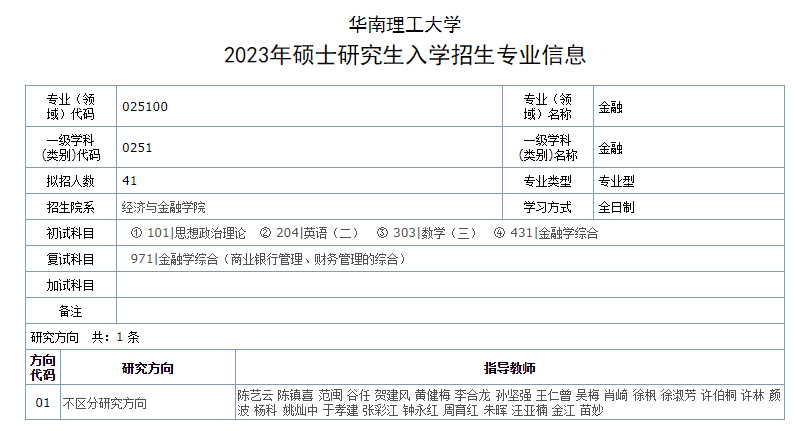Click the 初试科目 label
The height and width of the screenshot is (431, 795).
[71, 233]
